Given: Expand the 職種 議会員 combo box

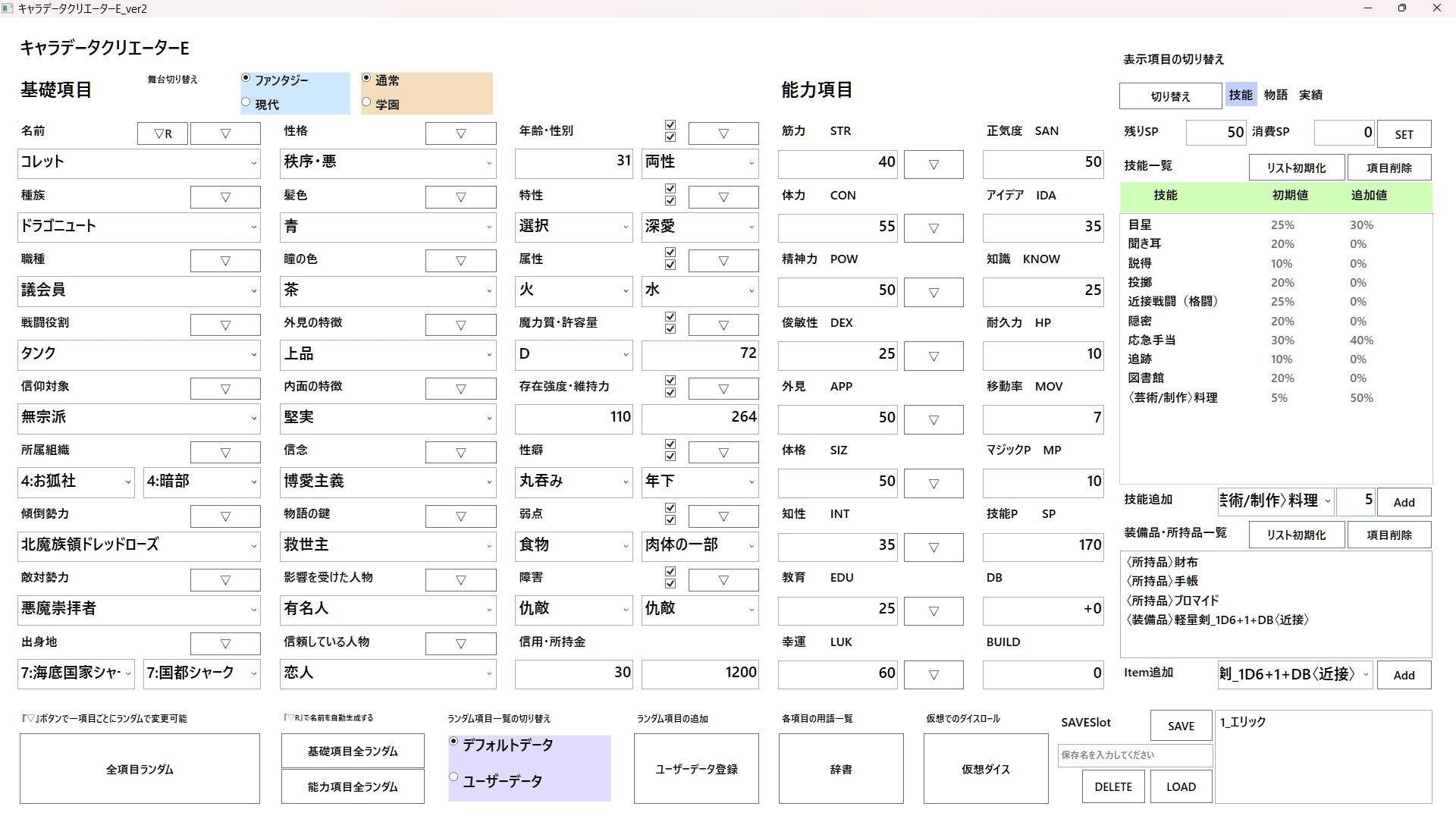Looking at the screenshot, I should tap(139, 290).
